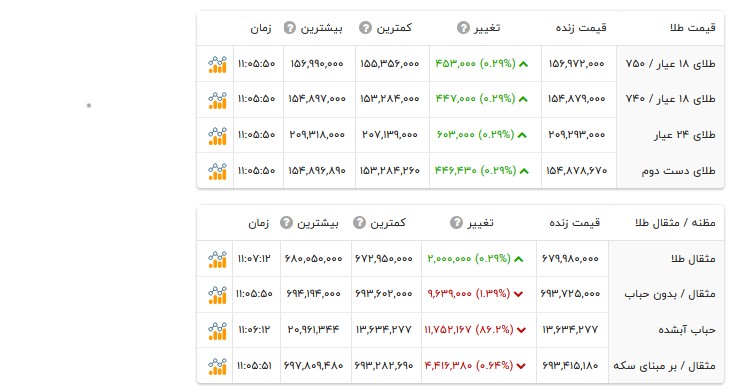Click قیمت زنده header in مظنه table
749x388 pixels.
[575, 223]
